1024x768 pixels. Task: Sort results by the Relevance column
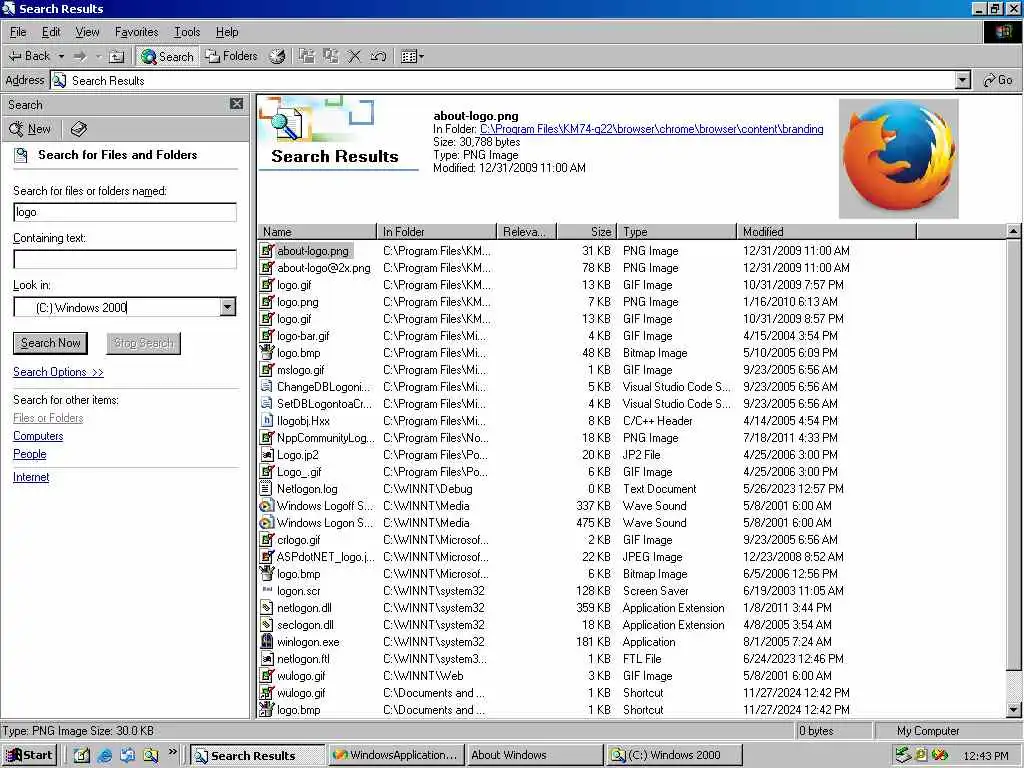pos(526,232)
